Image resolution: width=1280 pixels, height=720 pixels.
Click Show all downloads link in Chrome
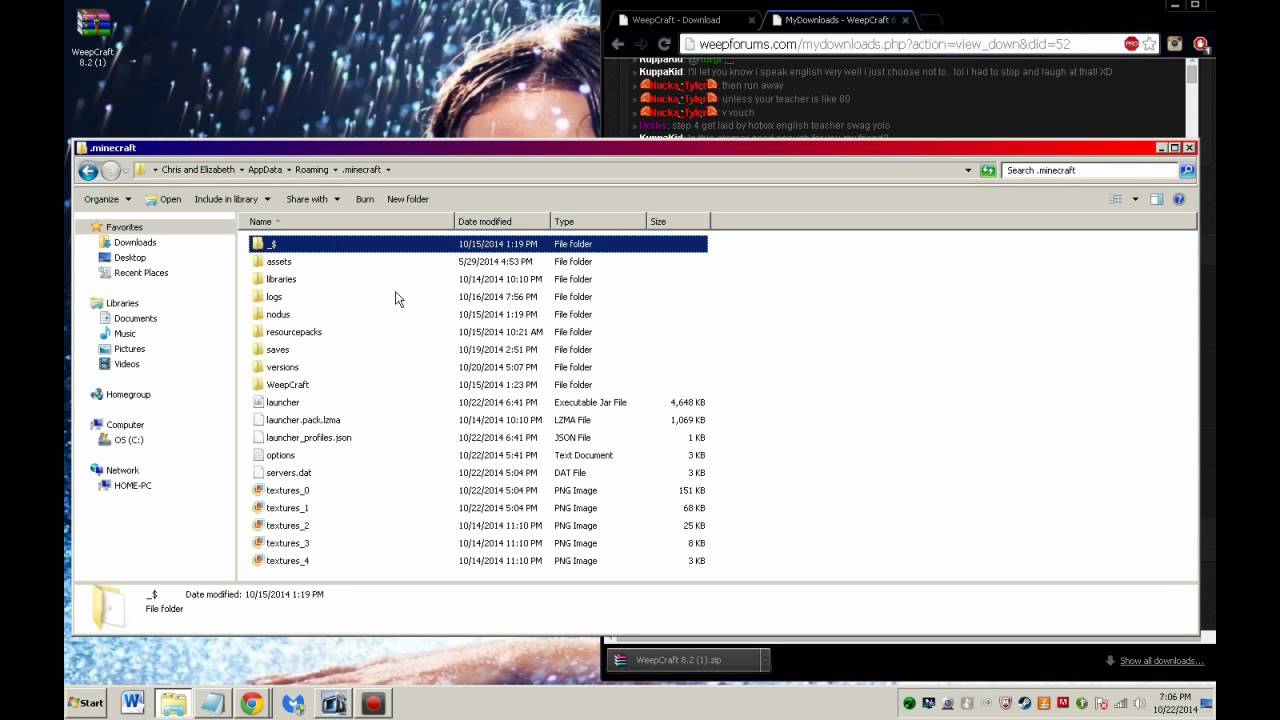1162,661
